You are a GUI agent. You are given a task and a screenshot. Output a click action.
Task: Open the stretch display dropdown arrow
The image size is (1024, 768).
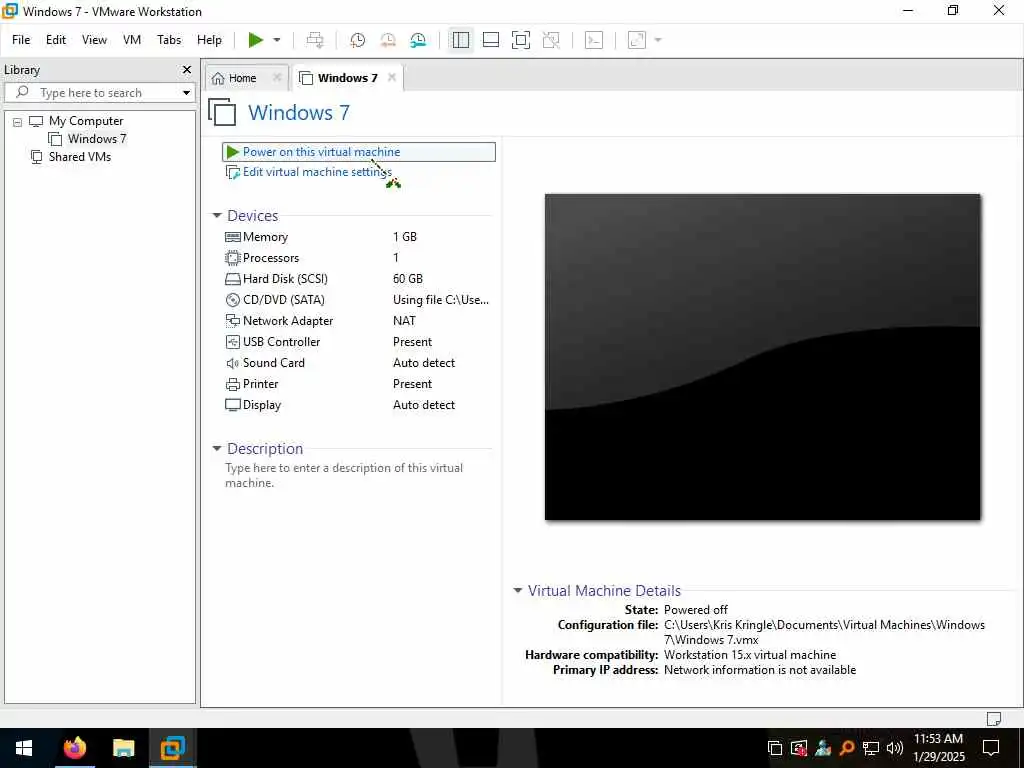pos(658,40)
